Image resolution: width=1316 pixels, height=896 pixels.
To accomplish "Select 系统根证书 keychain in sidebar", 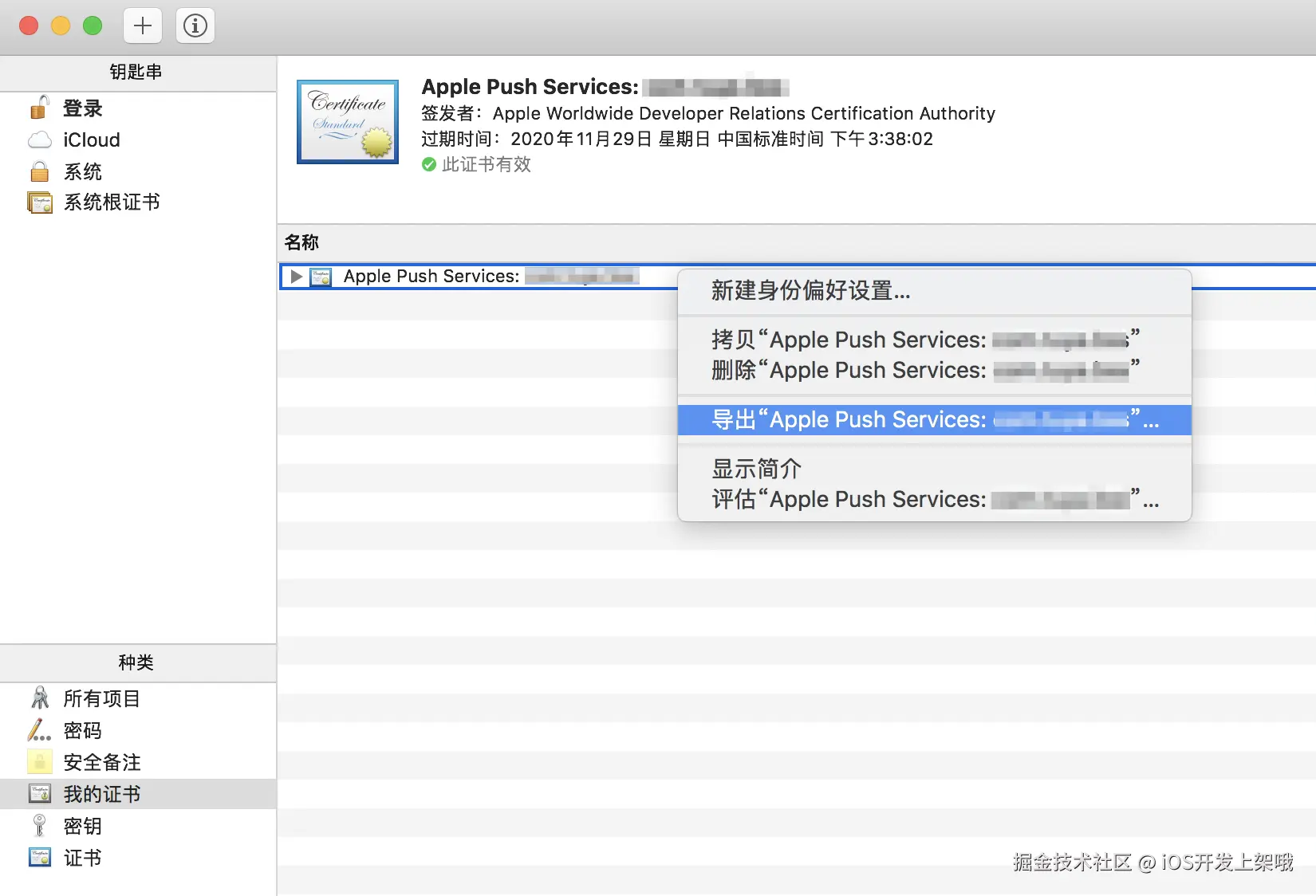I will (138, 202).
